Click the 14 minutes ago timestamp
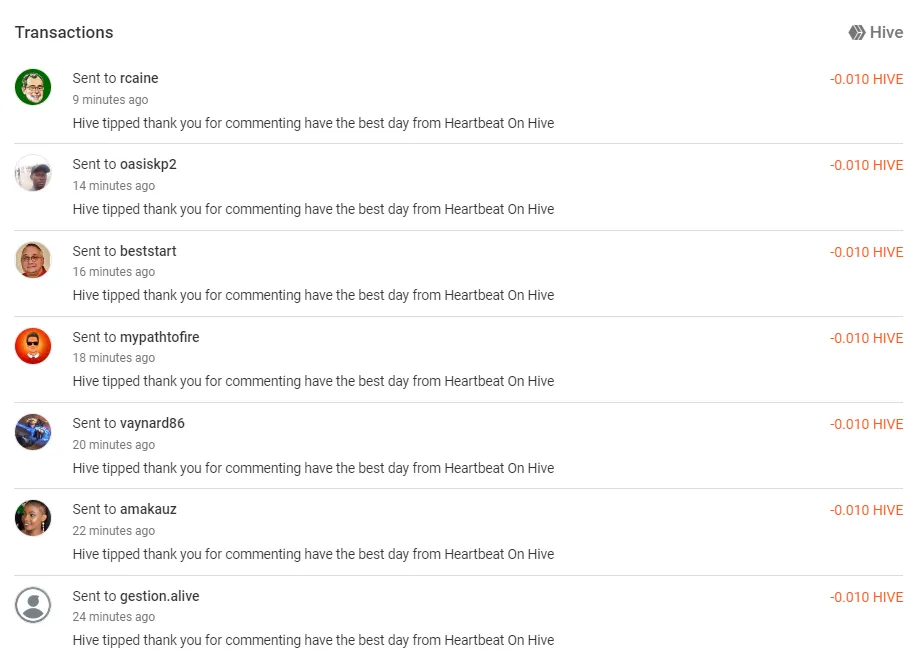The height and width of the screenshot is (657, 904). coord(114,186)
